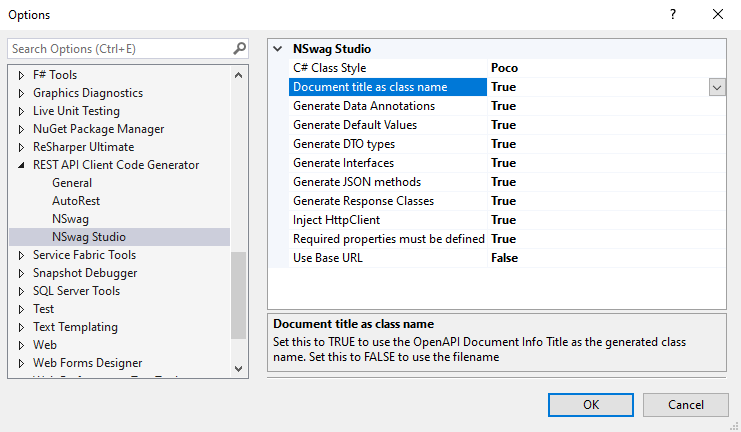Collapse the NSwag Studio property category
This screenshot has width=741, height=432.
tap(278, 49)
